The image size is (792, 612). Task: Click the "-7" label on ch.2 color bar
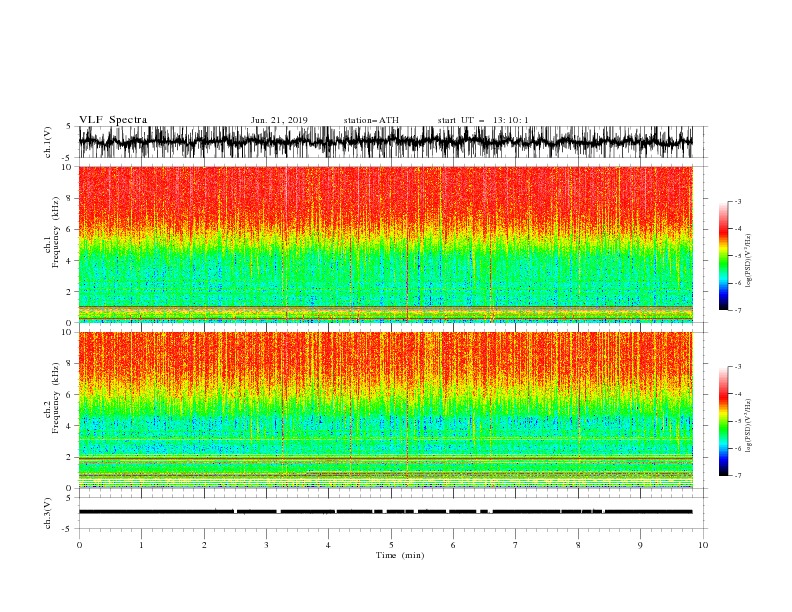(x=737, y=475)
